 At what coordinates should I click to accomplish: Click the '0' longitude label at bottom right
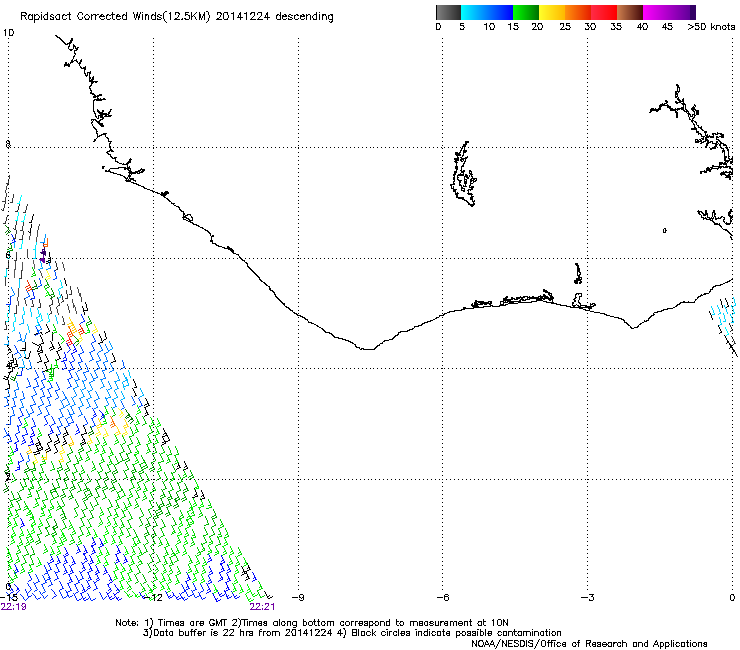pyautogui.click(x=732, y=597)
